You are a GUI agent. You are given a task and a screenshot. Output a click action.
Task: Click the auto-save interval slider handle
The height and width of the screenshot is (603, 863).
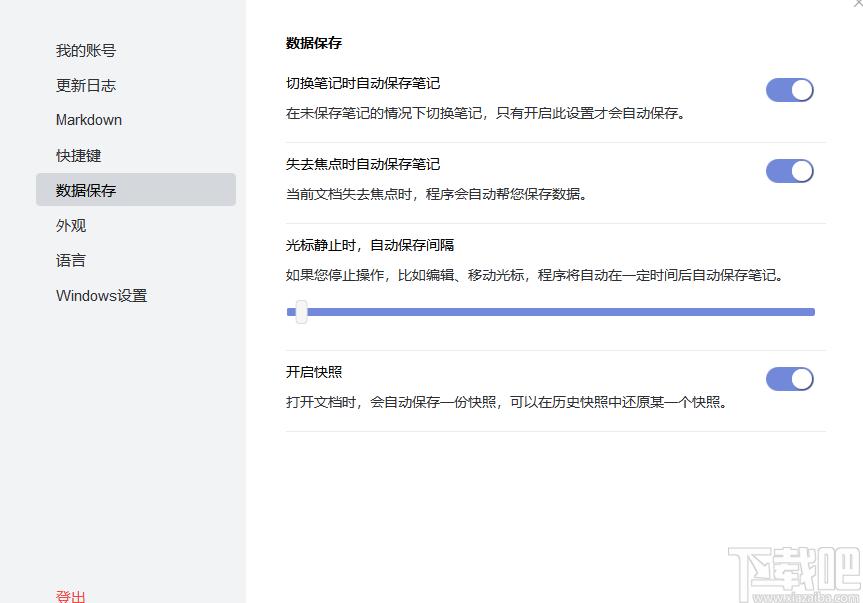pos(301,312)
